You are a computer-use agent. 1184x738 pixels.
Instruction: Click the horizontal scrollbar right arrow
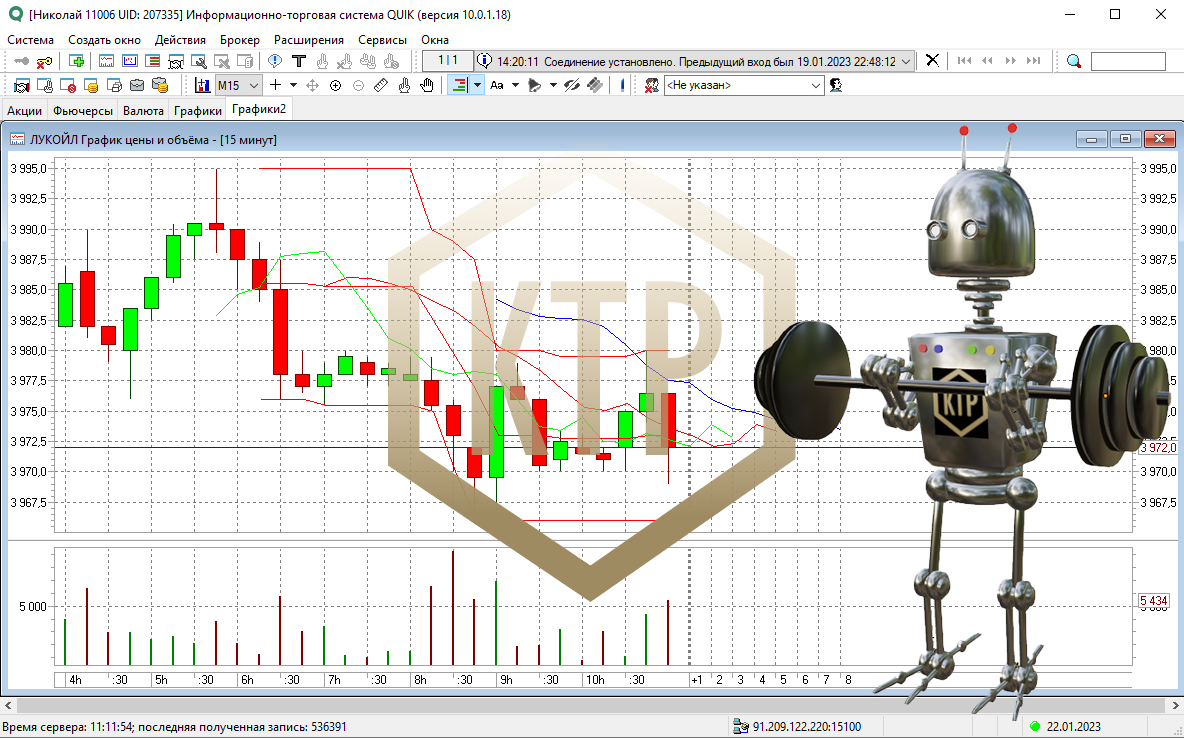[x=1175, y=706]
